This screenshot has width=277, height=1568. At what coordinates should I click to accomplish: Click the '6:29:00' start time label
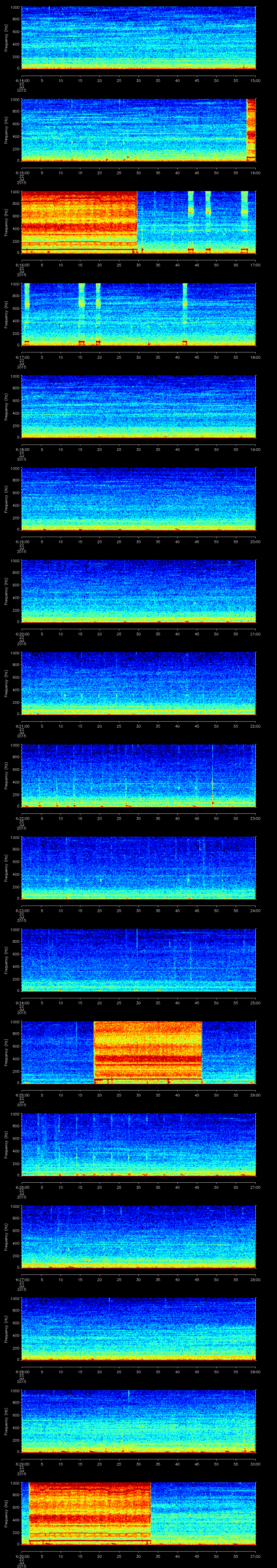click(x=22, y=1464)
